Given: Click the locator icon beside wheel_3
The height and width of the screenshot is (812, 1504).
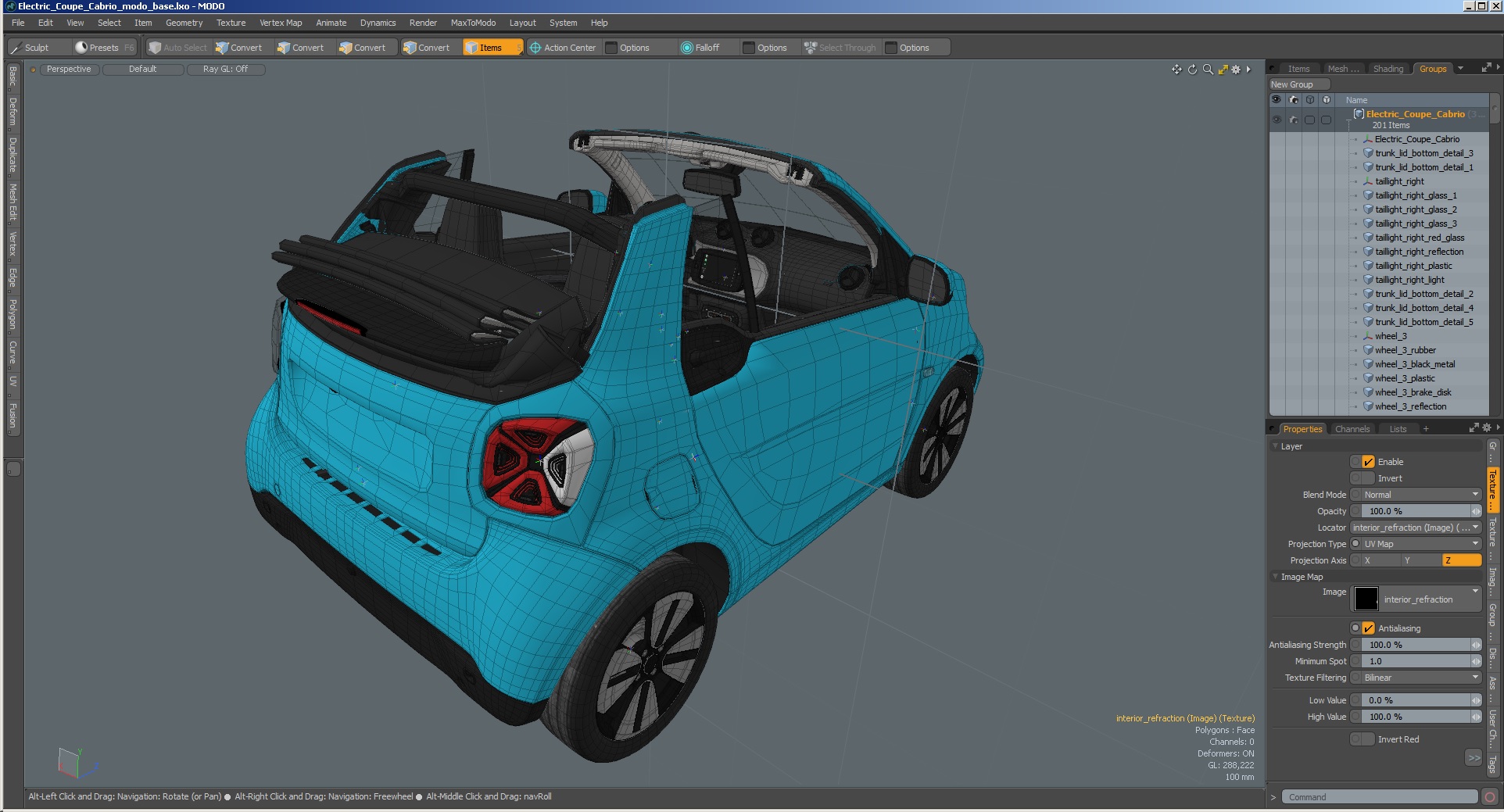Looking at the screenshot, I should click(1369, 336).
